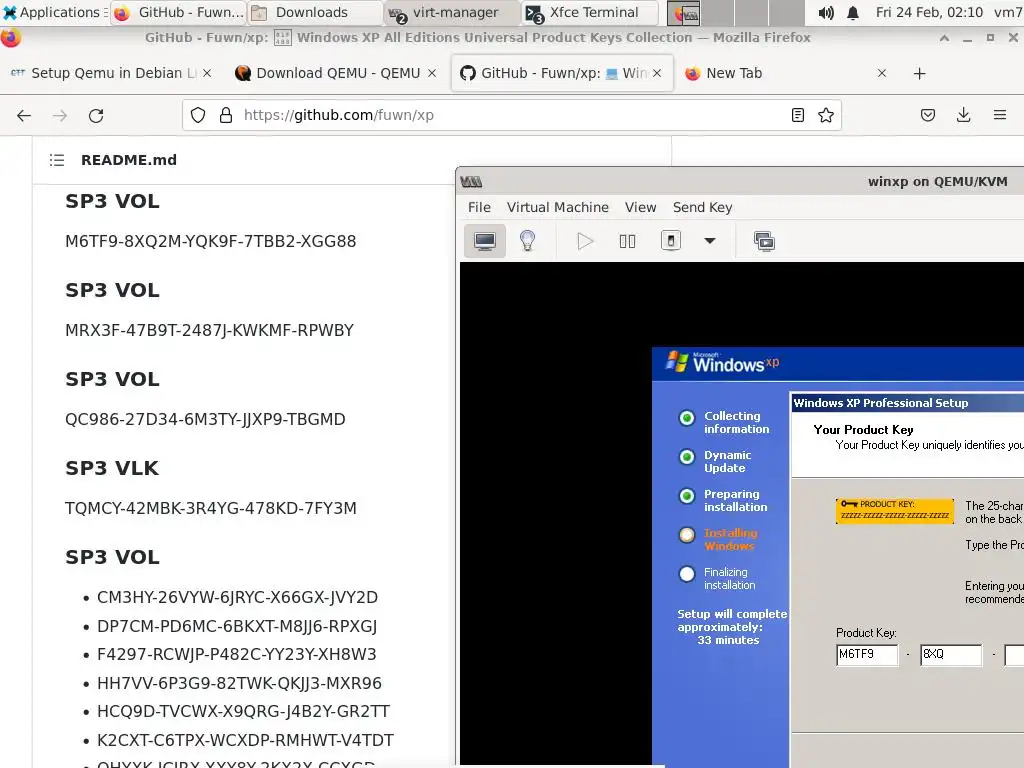Switch to Download QEMU - QEMU tab
Viewport: 1024px width, 768px height.
[x=336, y=73]
